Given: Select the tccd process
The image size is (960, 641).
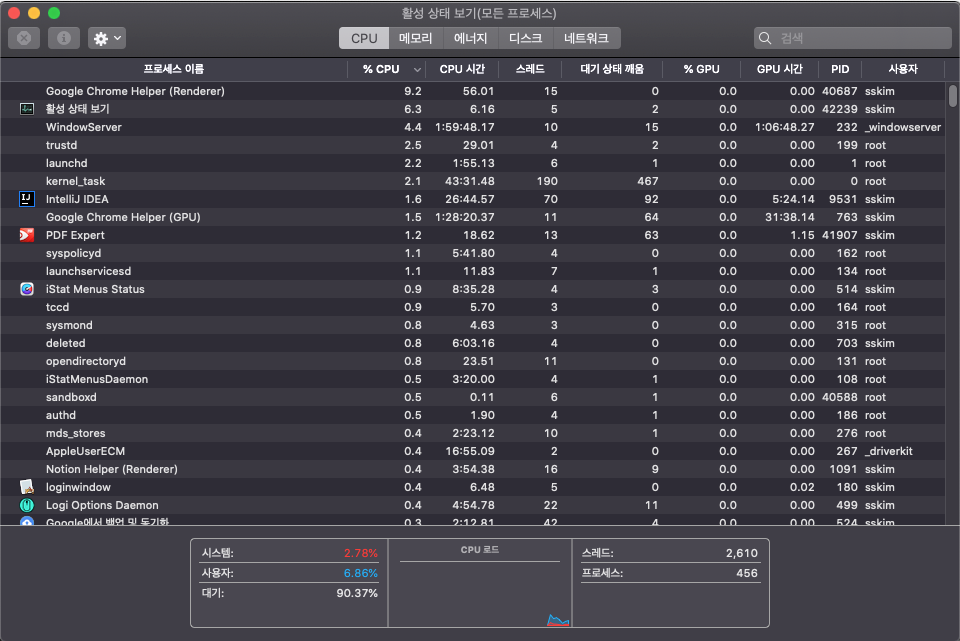Looking at the screenshot, I should (x=473, y=307).
